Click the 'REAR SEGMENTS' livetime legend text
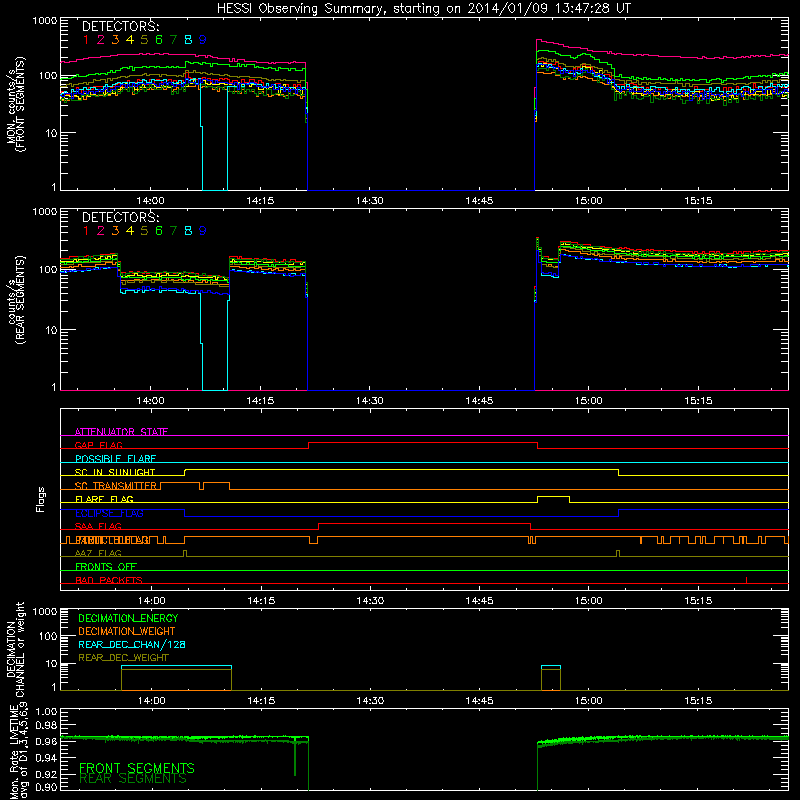 click(133, 779)
